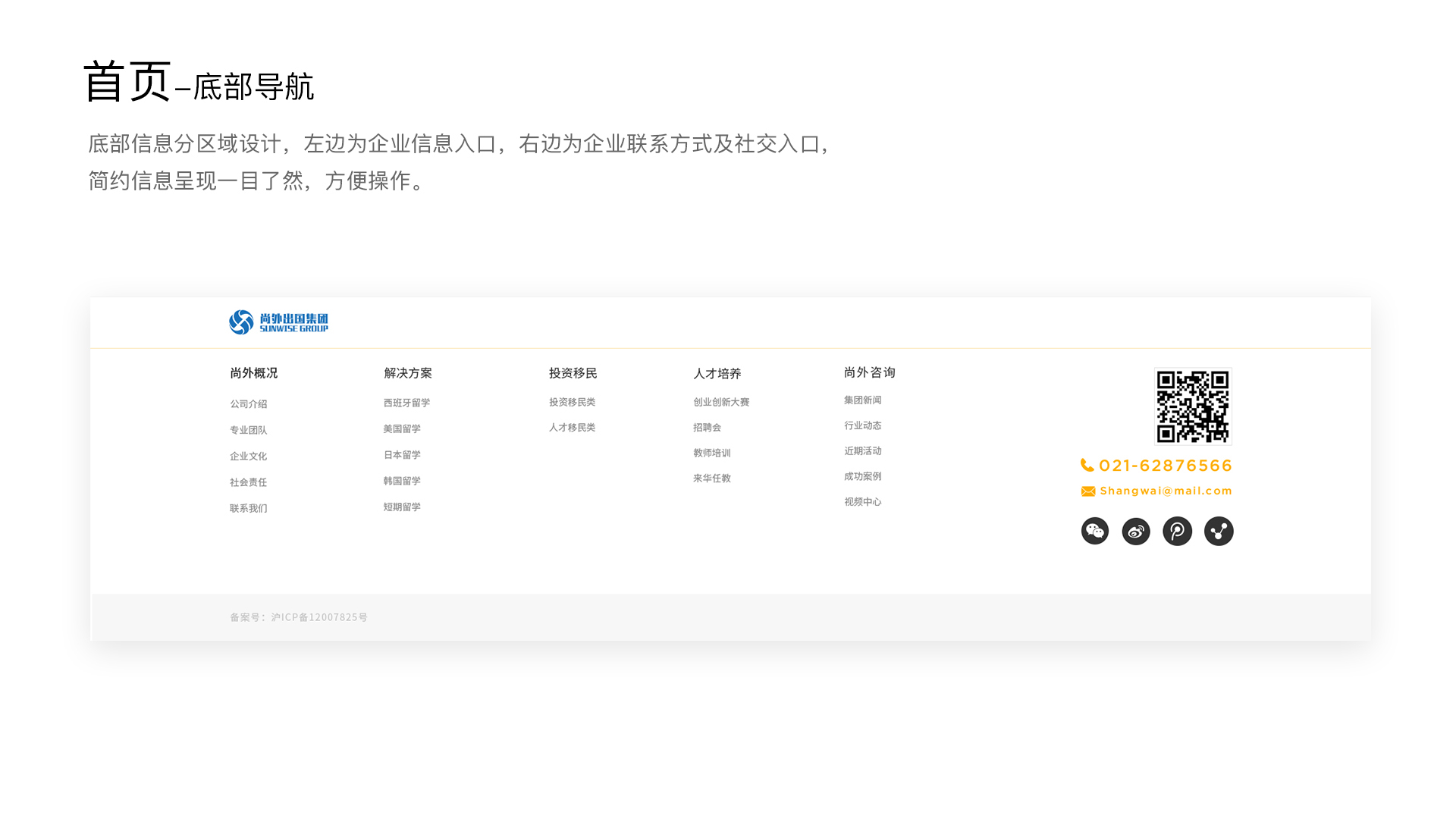
Task: Click the 021-62876566 phone number
Action: click(x=1166, y=465)
